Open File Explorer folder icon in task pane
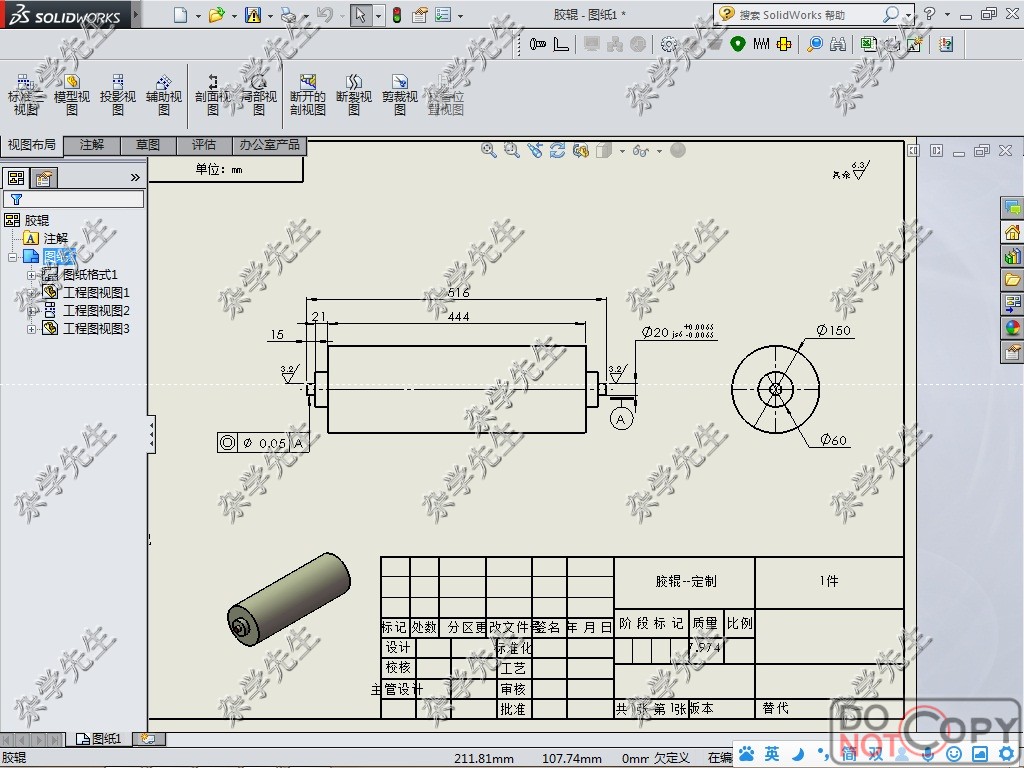Screen dimensions: 1024x768 coord(1012,280)
